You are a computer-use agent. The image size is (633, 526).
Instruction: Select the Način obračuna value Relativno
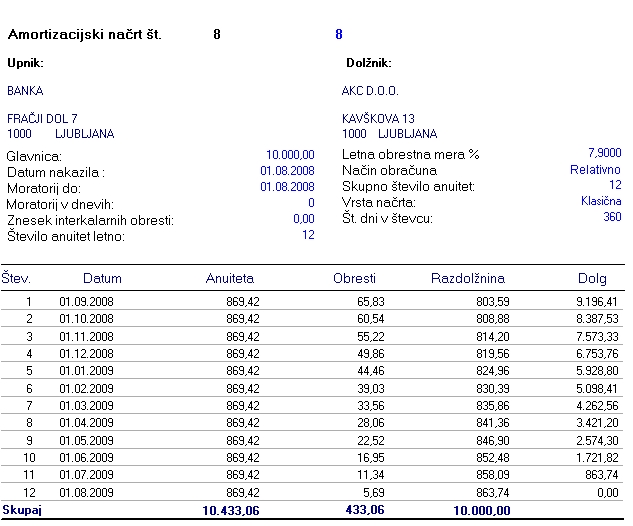coord(596,170)
